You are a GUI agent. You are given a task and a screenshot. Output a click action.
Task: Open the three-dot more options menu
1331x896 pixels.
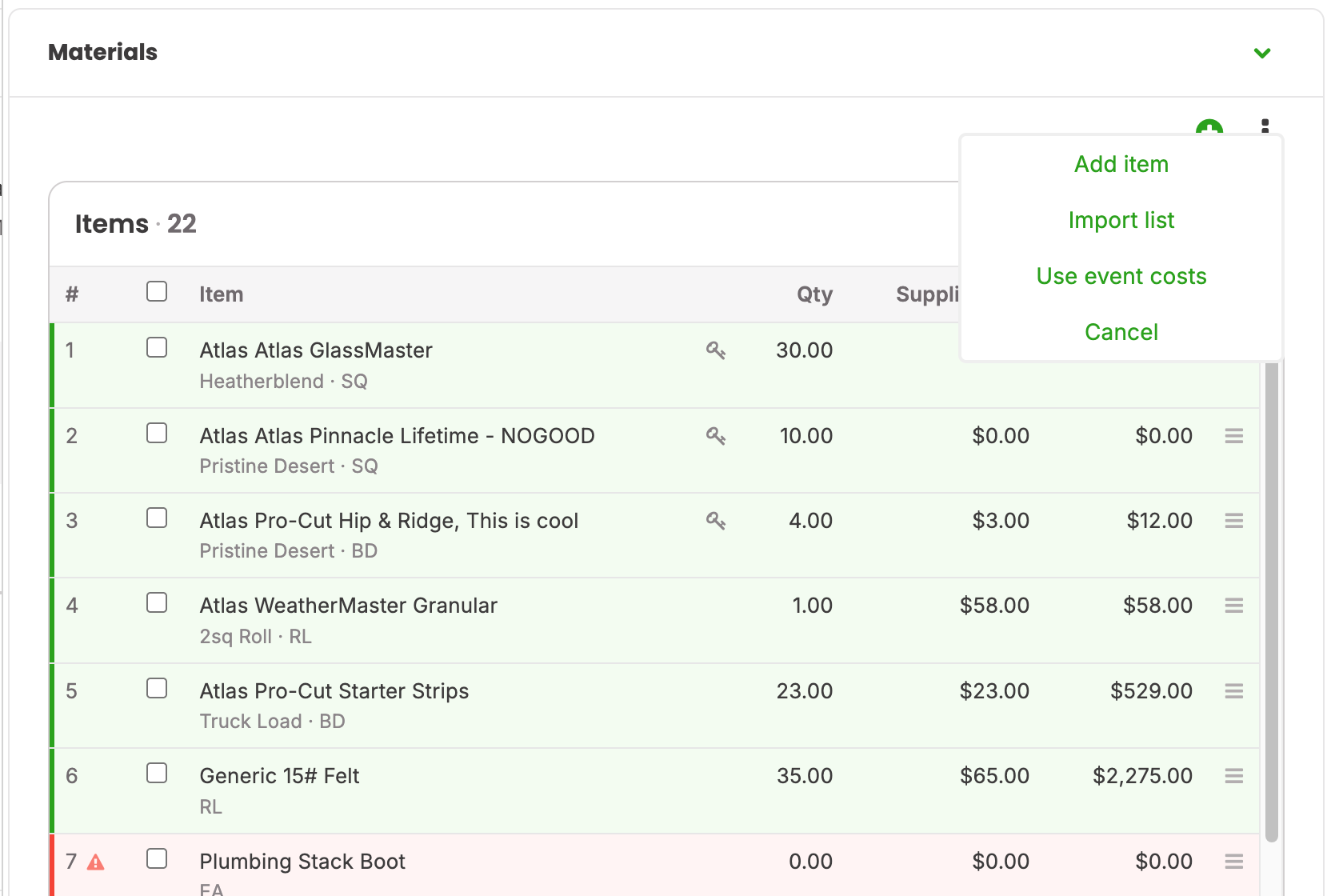point(1265,127)
